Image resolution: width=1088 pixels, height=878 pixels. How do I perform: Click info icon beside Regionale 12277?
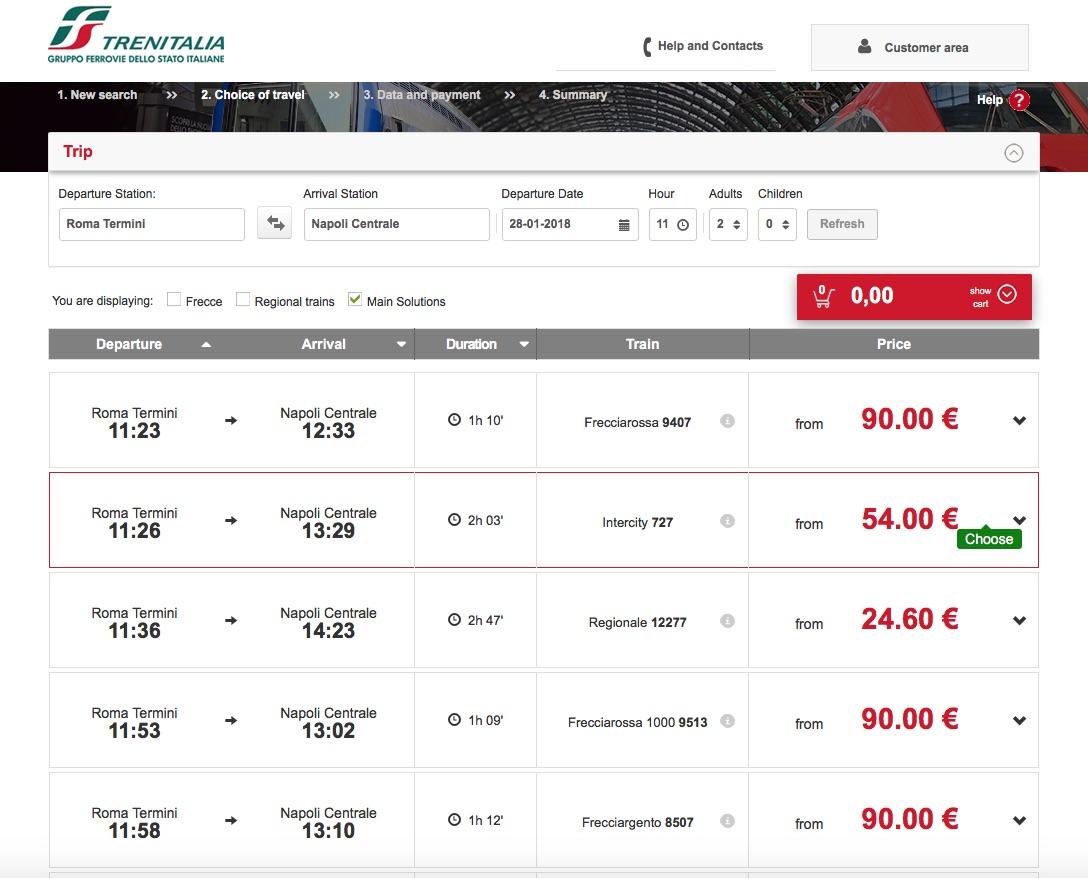click(728, 621)
